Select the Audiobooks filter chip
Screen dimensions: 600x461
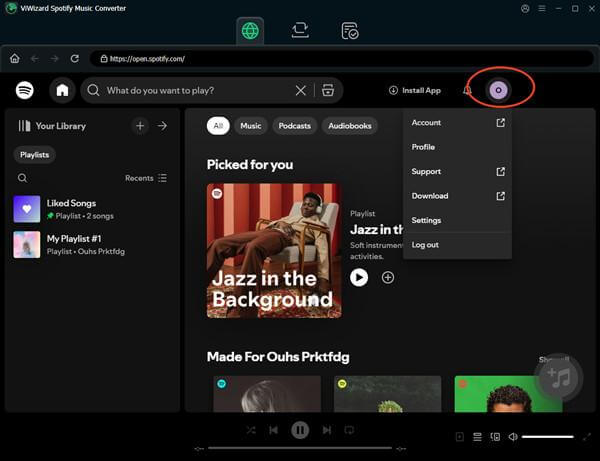350,125
